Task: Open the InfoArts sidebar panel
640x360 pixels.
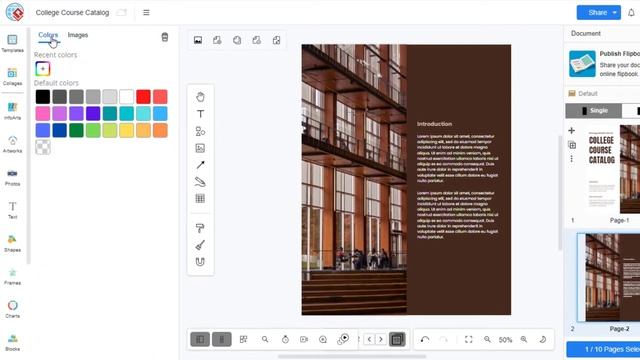Action: click(12, 111)
